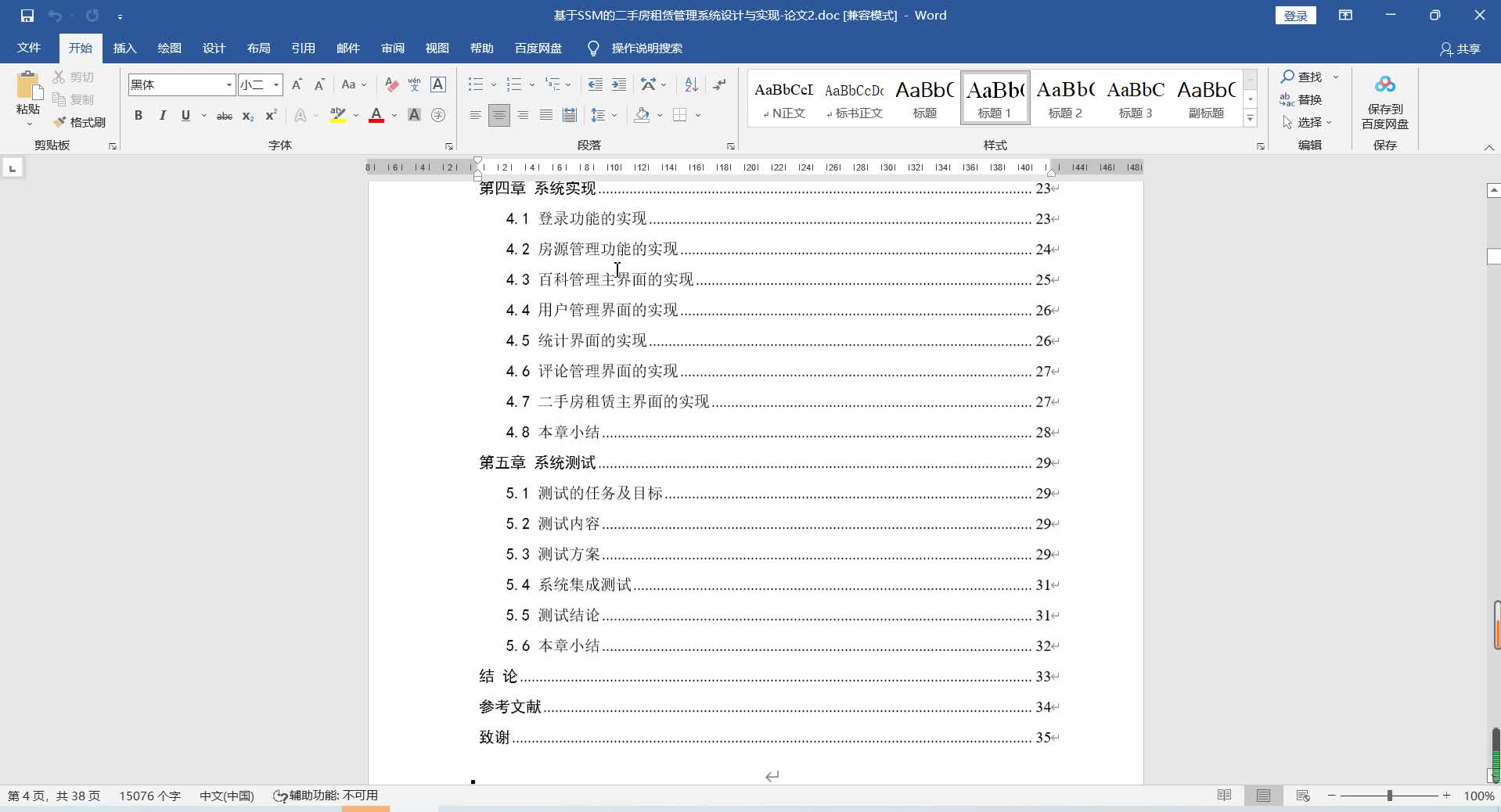Open the font name dropdown
1501x812 pixels.
[x=229, y=84]
